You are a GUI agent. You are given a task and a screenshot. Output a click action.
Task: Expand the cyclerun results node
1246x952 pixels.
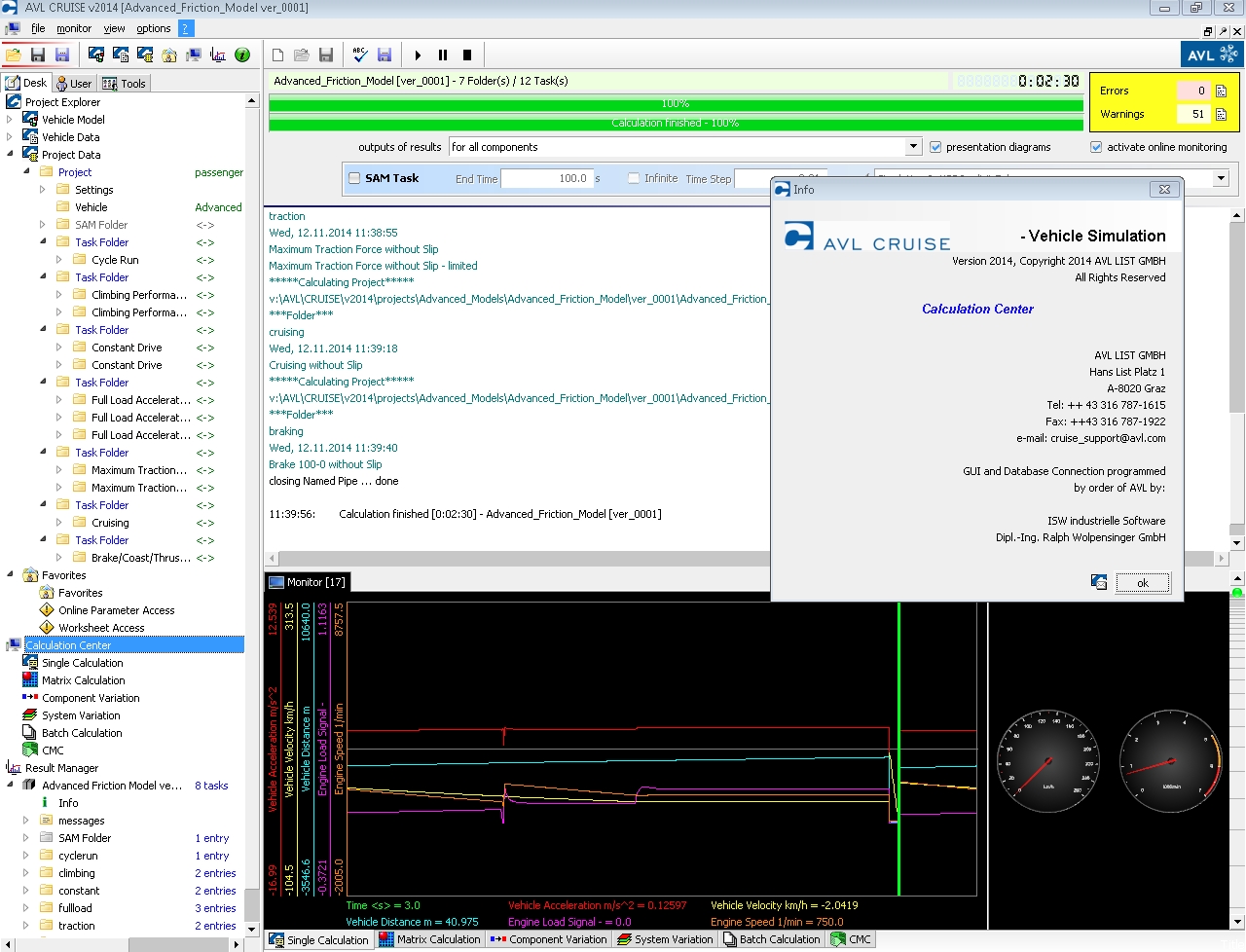(x=26, y=856)
